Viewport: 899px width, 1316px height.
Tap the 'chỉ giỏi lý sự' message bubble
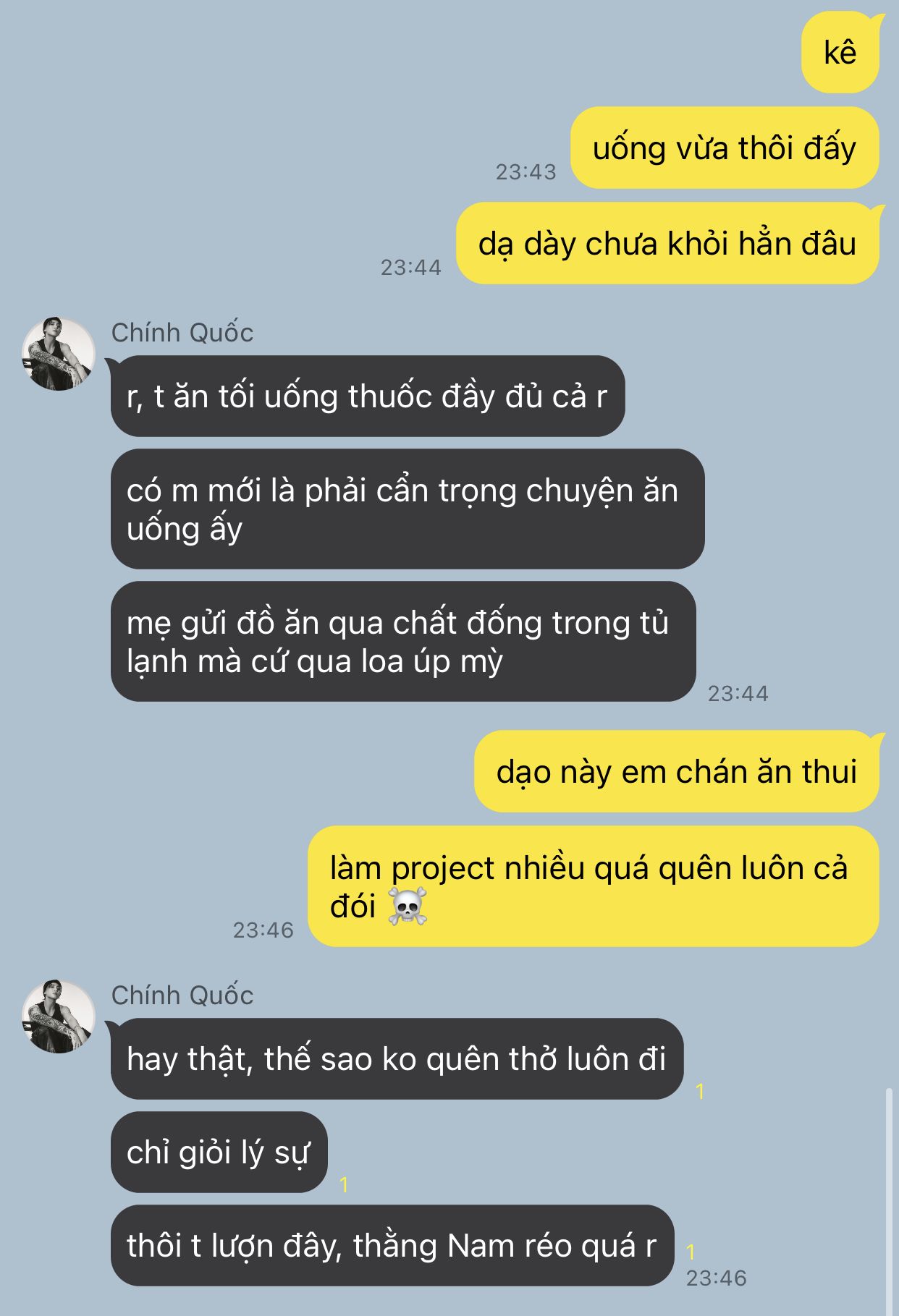point(219,1152)
